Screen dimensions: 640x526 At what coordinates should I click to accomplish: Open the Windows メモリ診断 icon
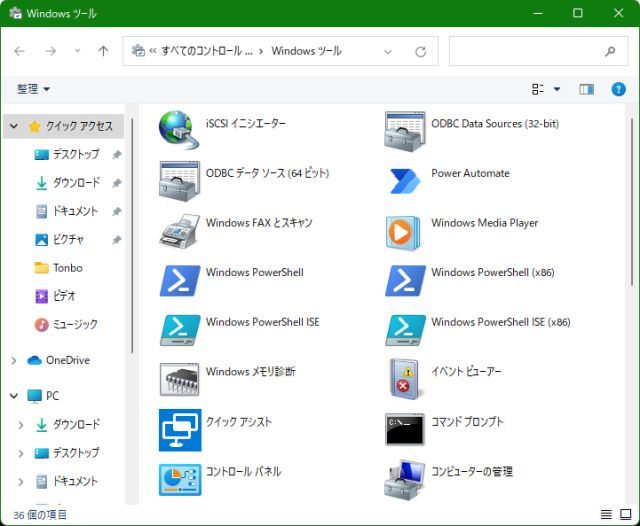(179, 380)
